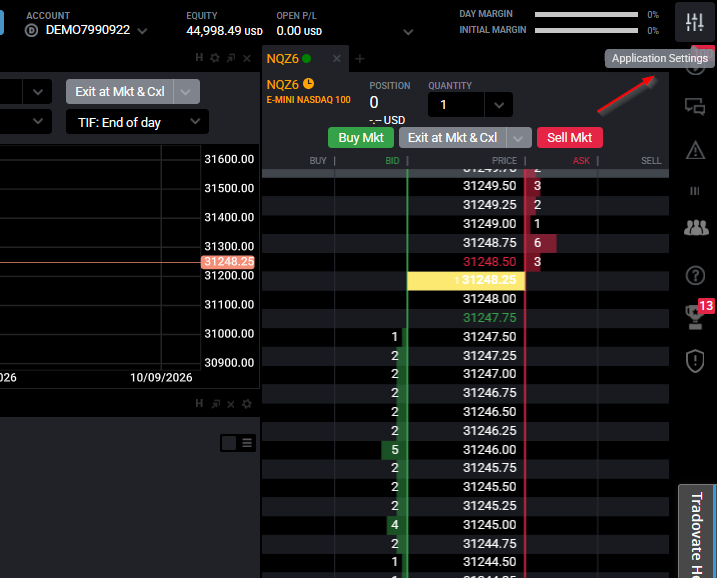
Task: Click bid size 4 at 31245.00
Action: click(x=395, y=524)
